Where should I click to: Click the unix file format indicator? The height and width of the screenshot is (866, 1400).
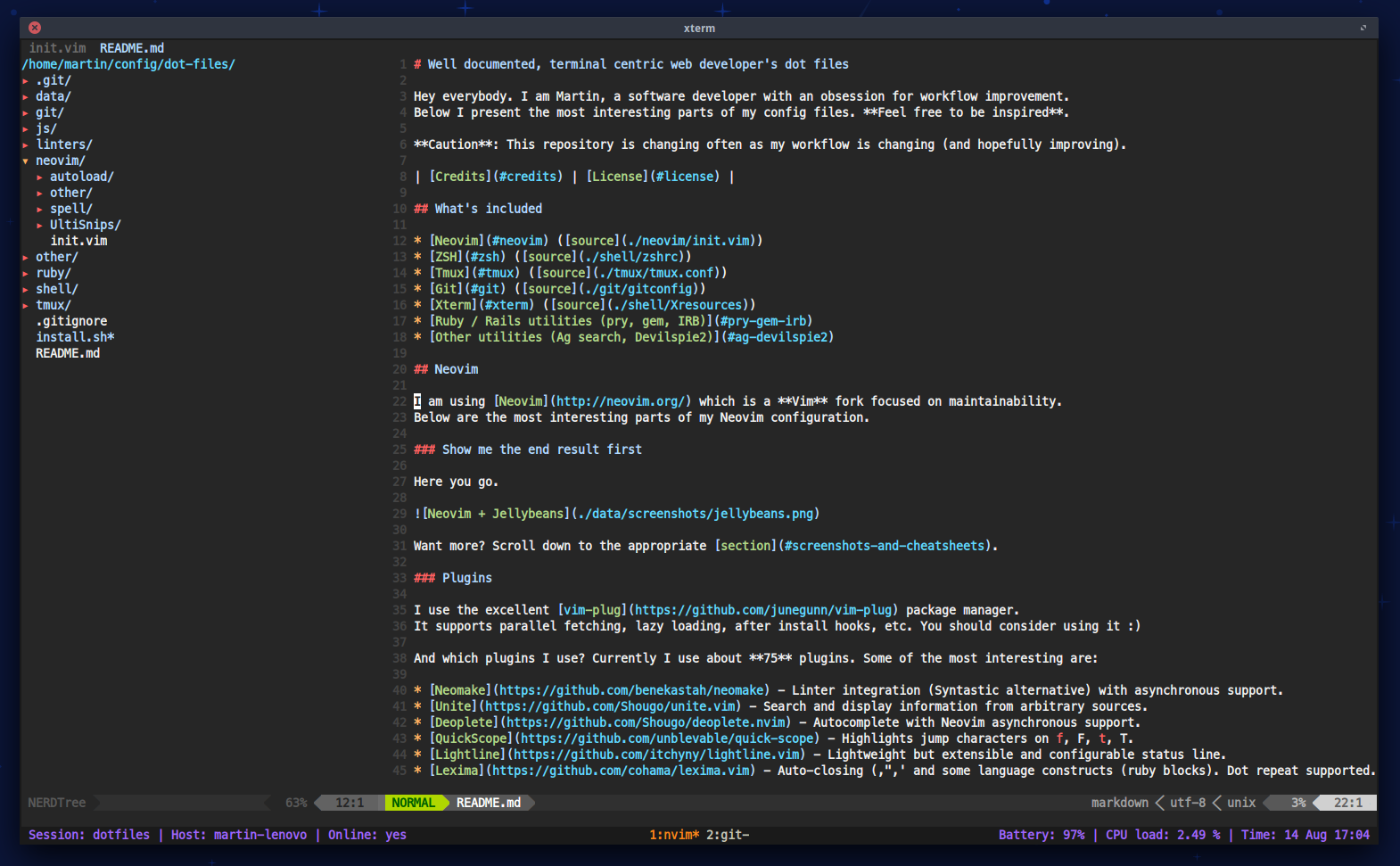pos(1241,803)
